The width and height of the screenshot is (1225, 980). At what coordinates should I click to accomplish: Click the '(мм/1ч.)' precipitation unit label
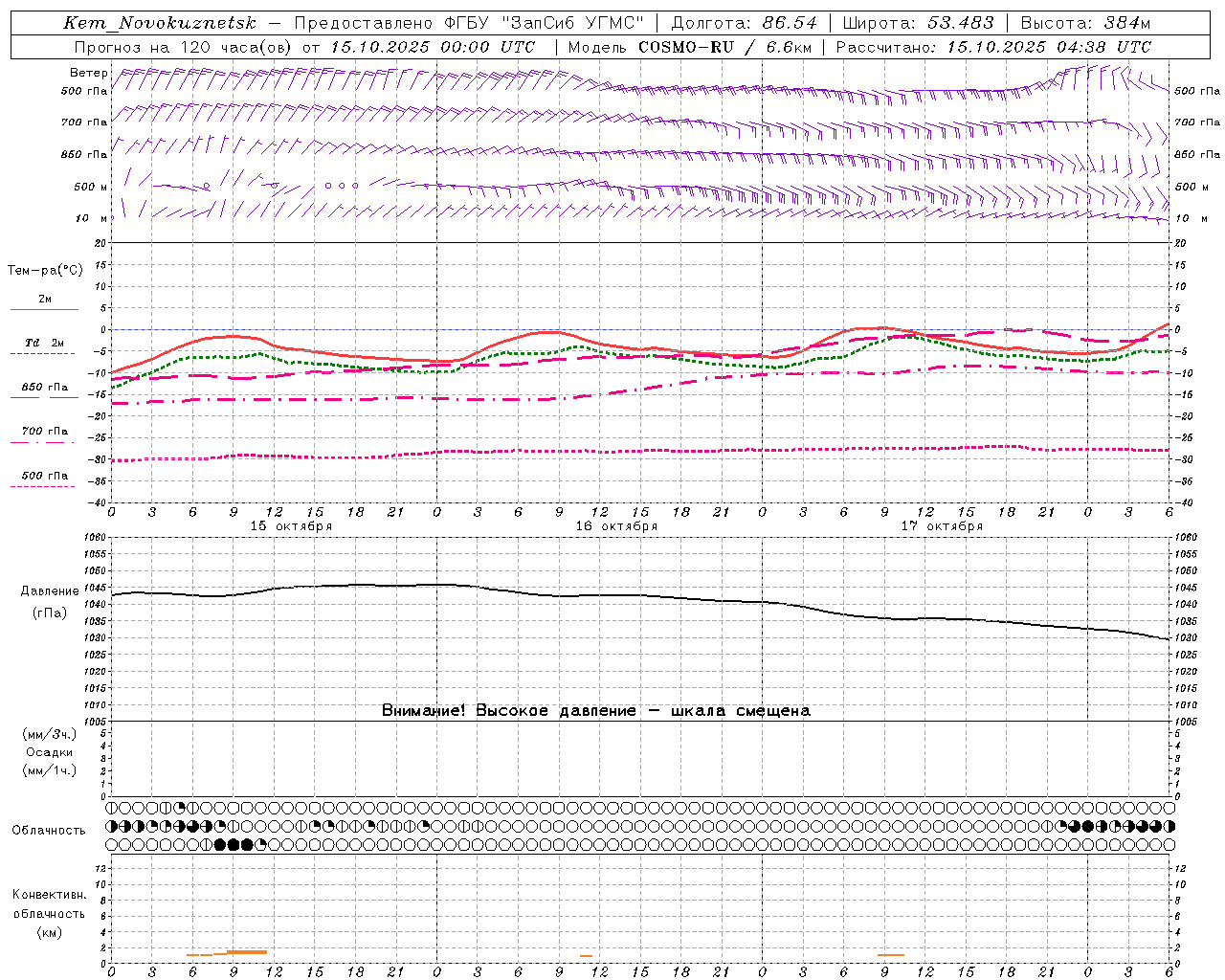point(50,770)
